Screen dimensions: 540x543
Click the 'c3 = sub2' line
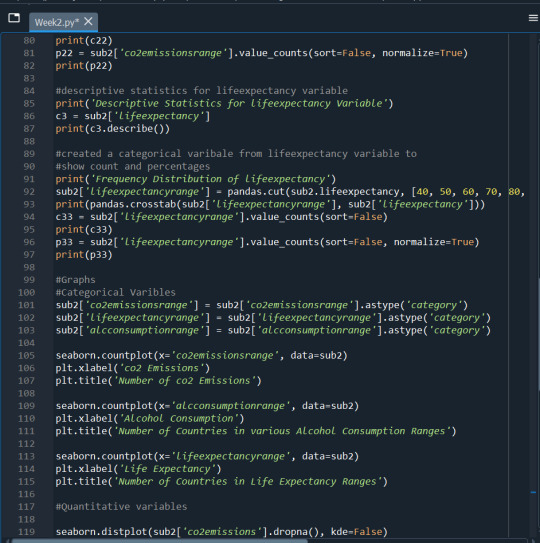pos(133,116)
